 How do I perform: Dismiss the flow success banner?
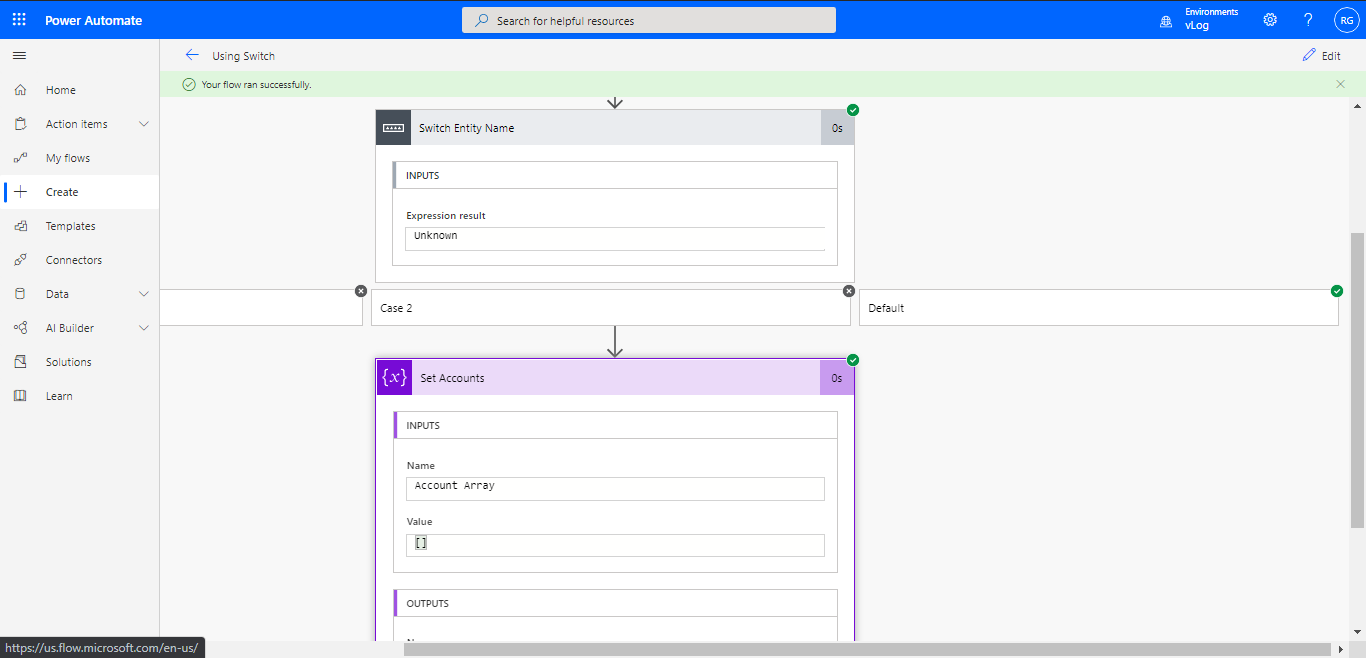(x=1340, y=84)
